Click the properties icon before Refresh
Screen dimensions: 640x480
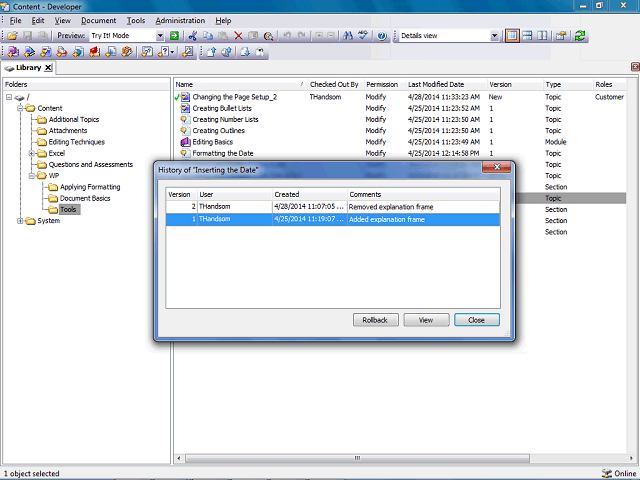tap(561, 36)
